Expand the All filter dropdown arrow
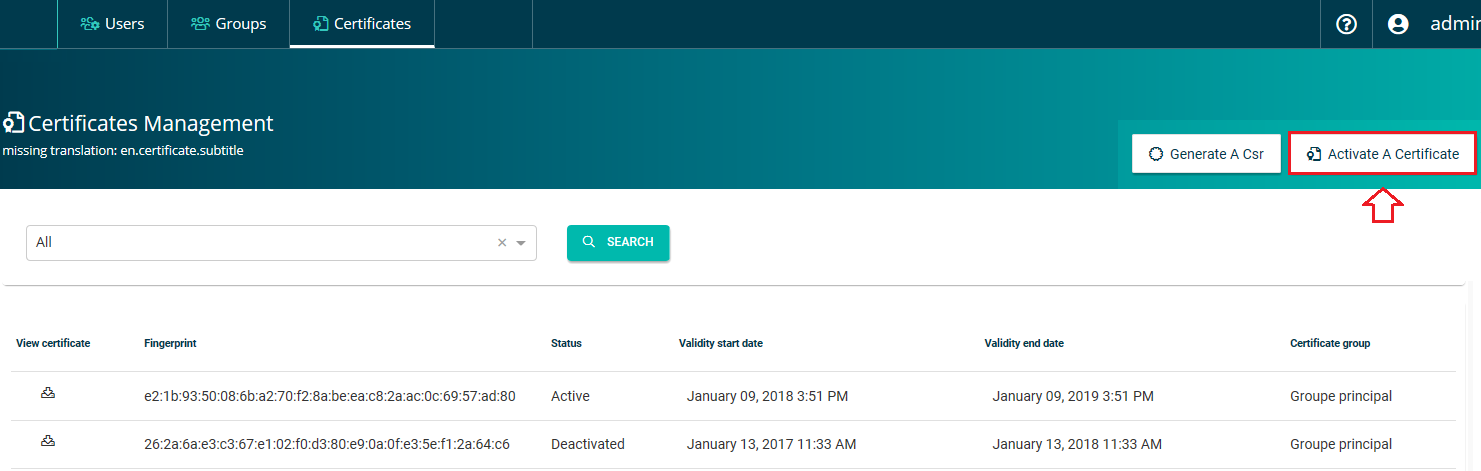 coord(521,243)
